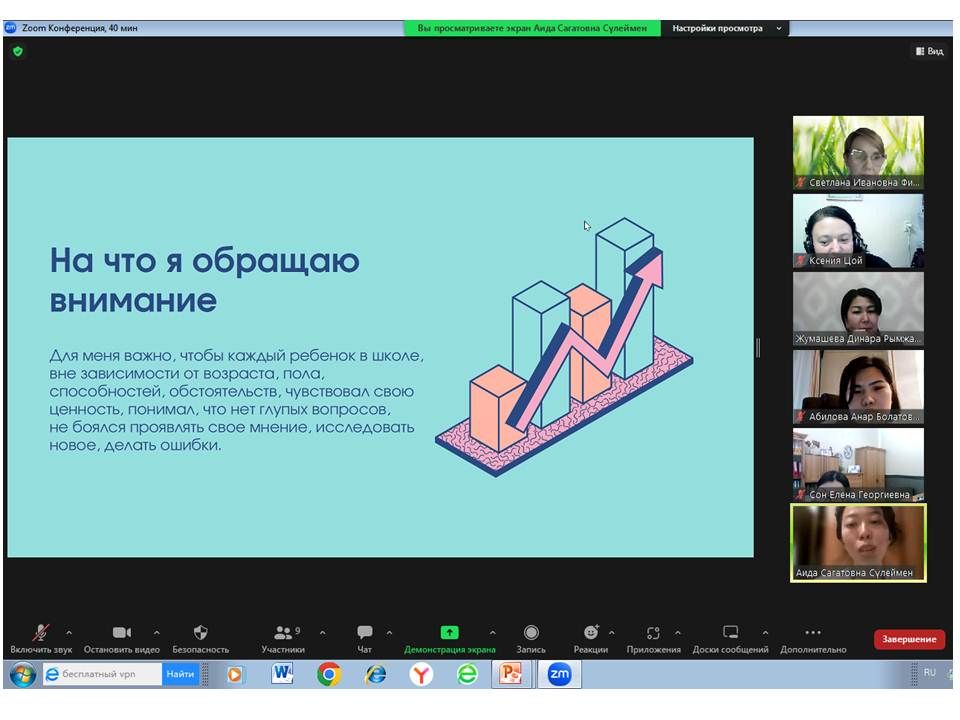
Task: Click Дополнительно three-dots icon
Action: (x=813, y=633)
